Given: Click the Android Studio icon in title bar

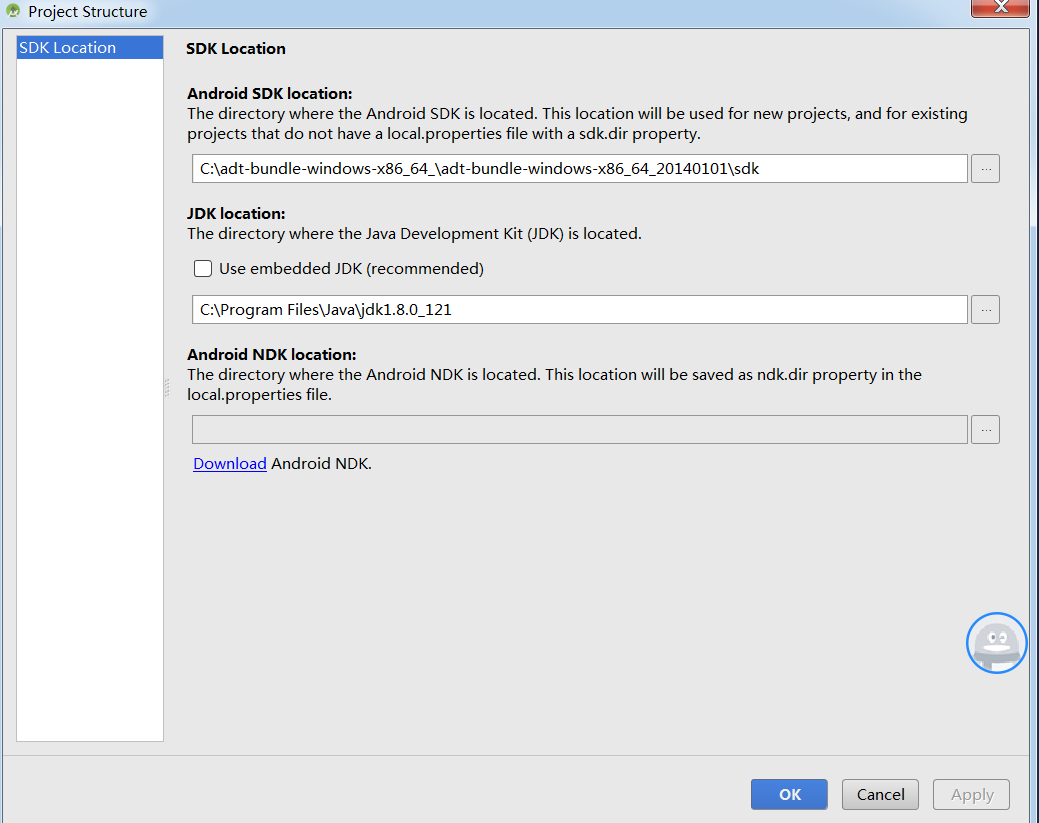Looking at the screenshot, I should point(13,11).
